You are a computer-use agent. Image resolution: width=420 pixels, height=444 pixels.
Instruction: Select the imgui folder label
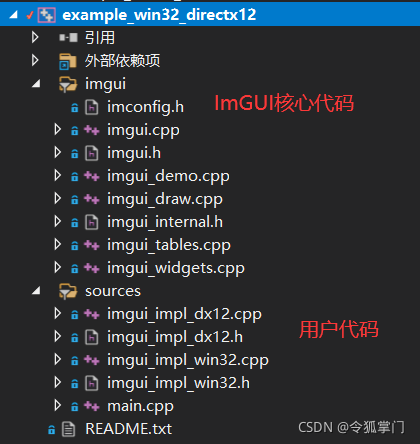point(105,84)
